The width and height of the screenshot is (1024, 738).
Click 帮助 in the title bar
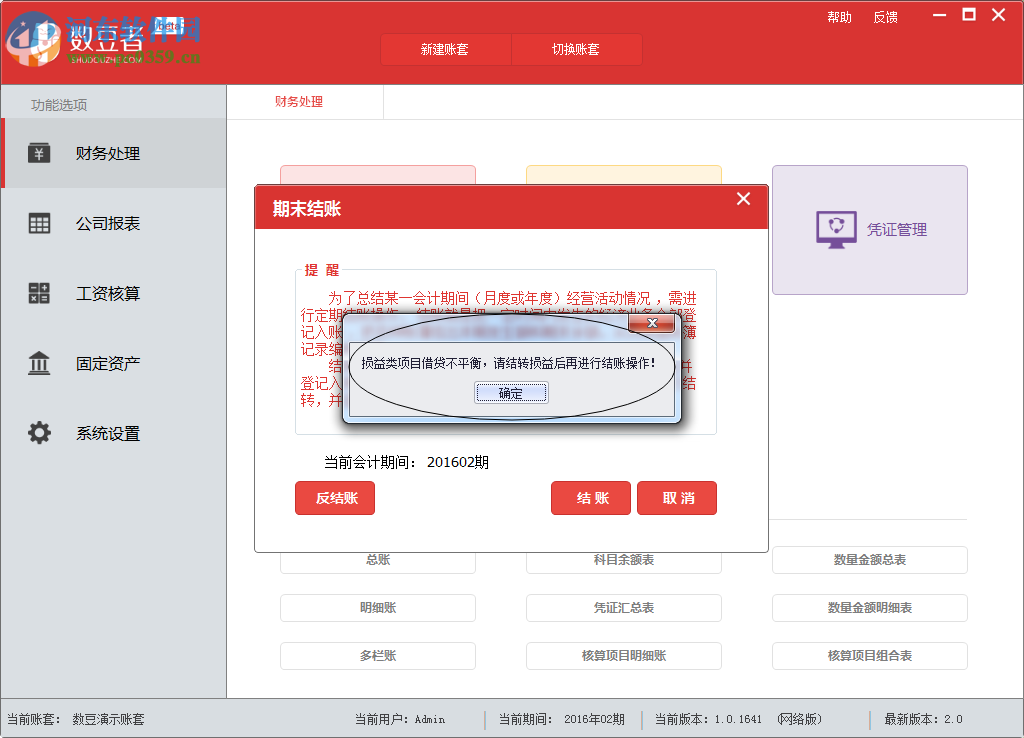[x=840, y=16]
